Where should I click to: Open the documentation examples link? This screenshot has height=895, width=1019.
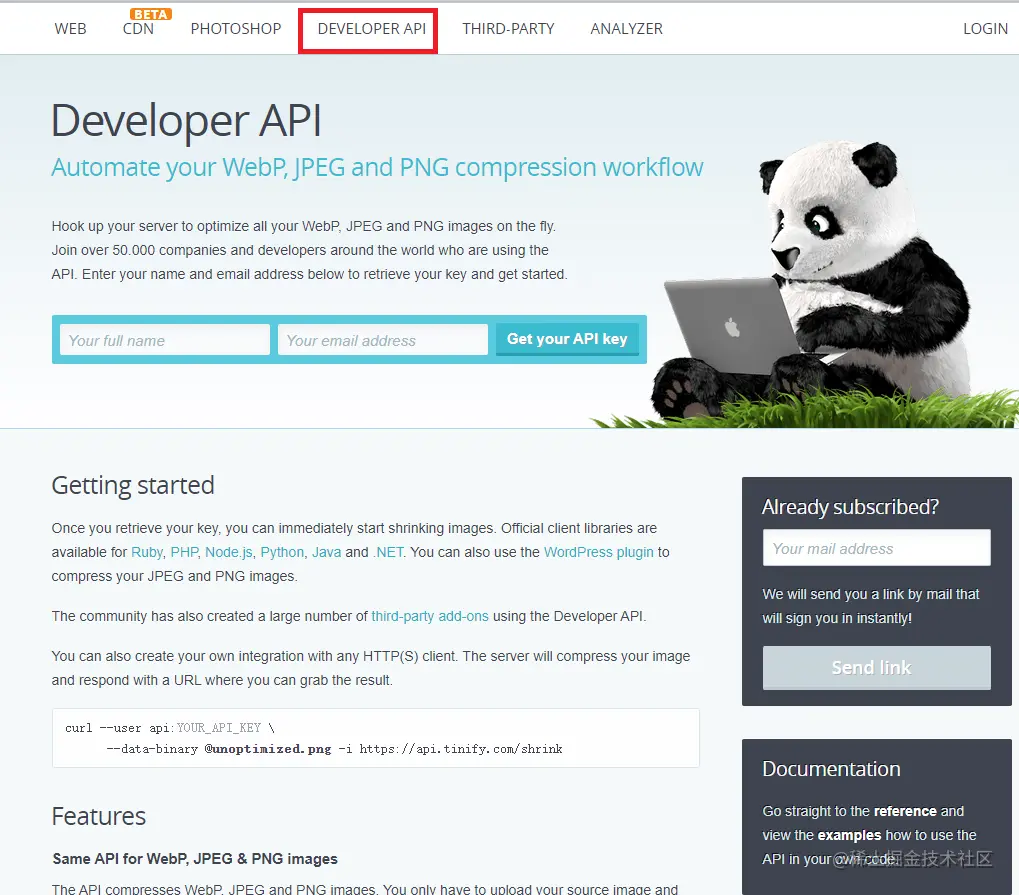click(849, 835)
